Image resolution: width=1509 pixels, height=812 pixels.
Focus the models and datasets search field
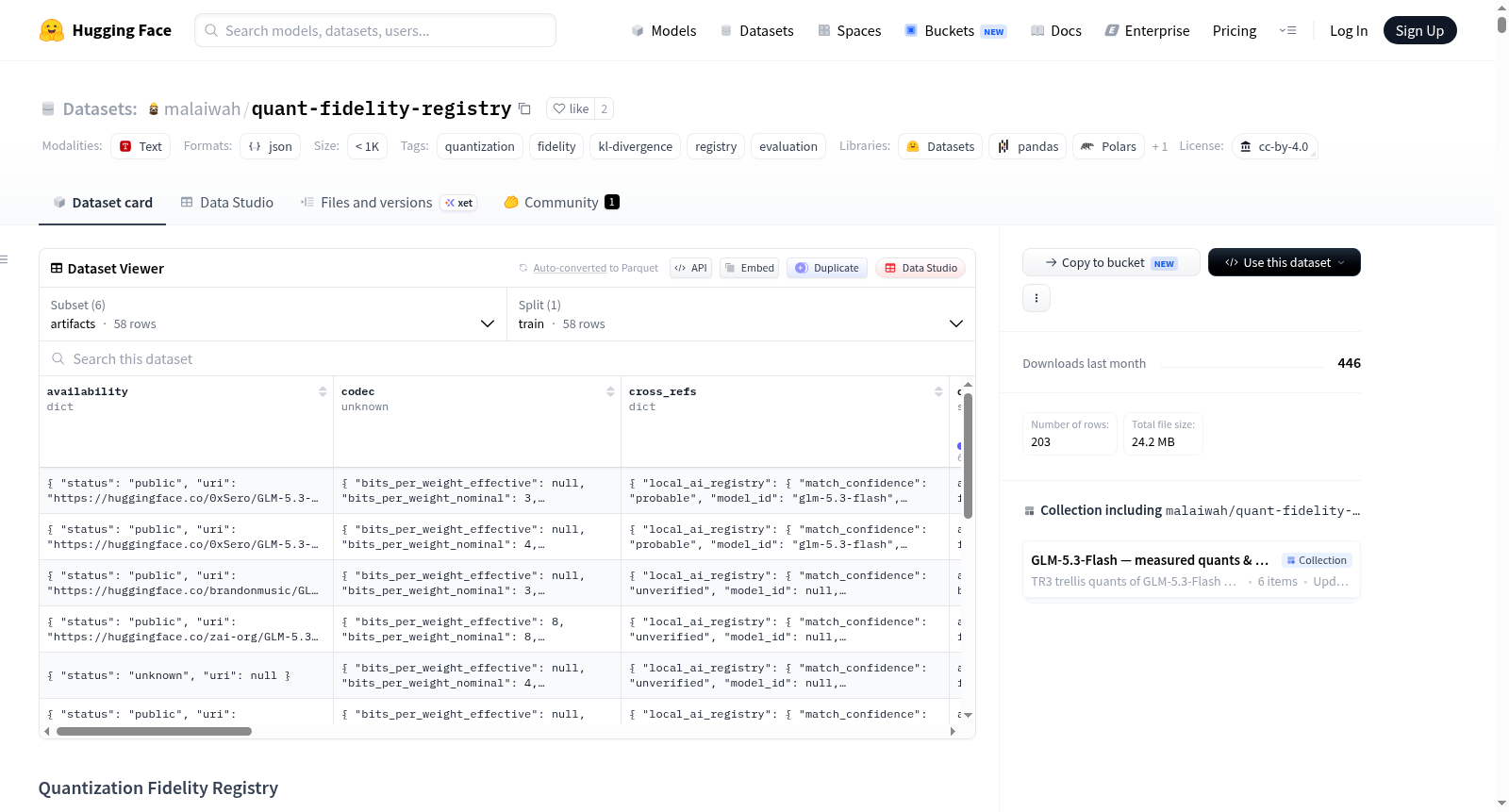tap(375, 30)
